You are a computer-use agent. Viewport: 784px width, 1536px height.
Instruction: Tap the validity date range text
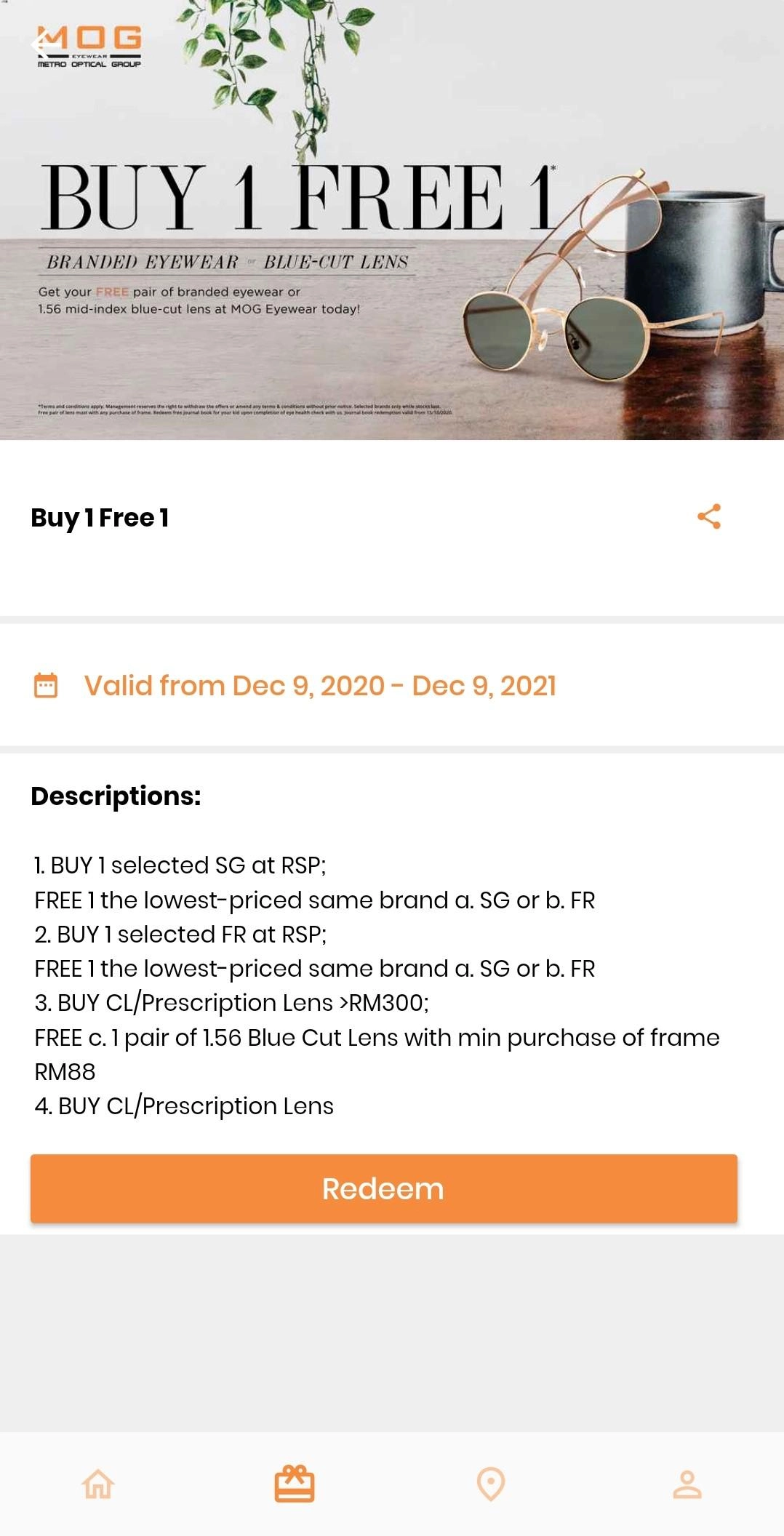[320, 686]
